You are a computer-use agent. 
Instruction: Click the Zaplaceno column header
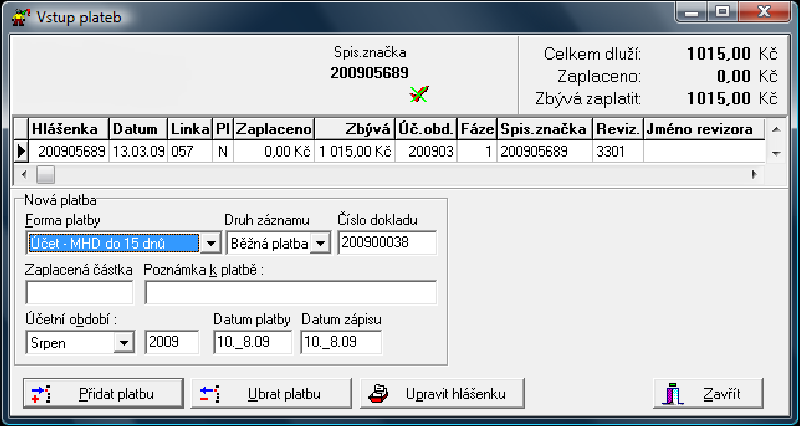click(273, 129)
